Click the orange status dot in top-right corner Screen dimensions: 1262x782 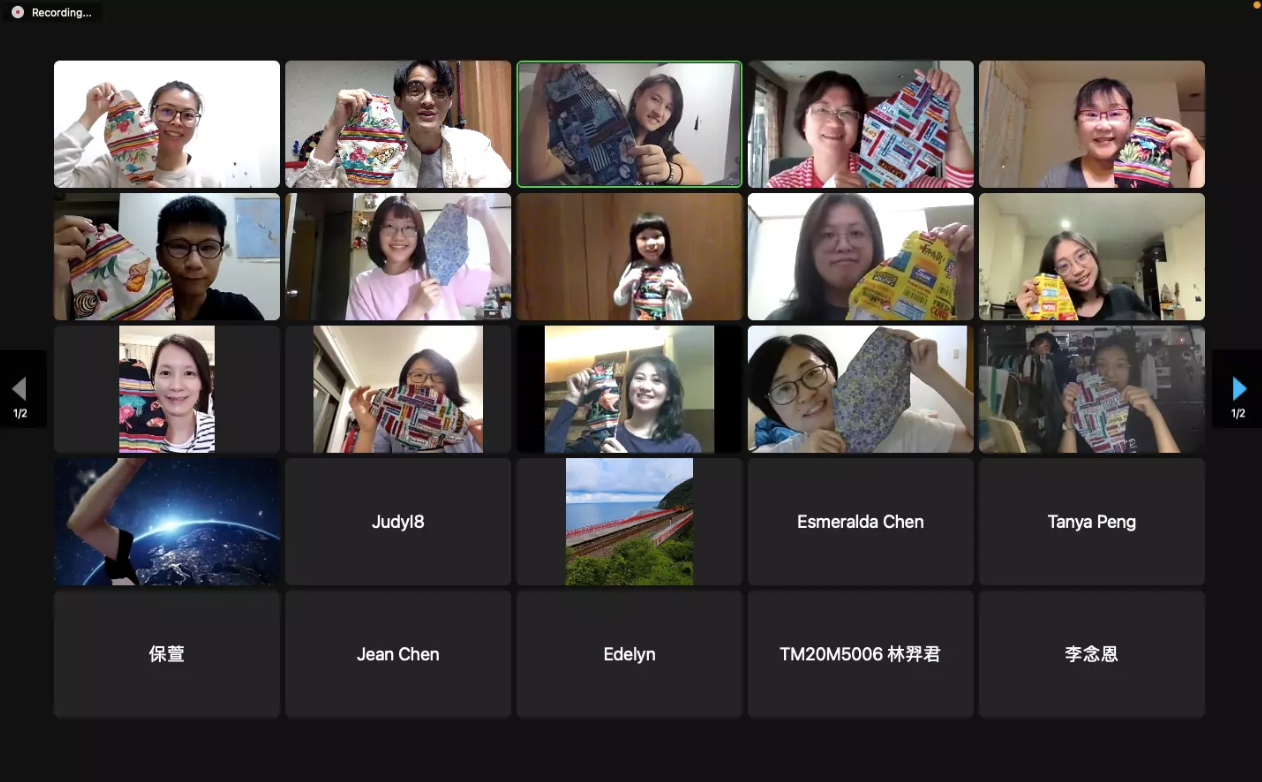click(1257, 5)
